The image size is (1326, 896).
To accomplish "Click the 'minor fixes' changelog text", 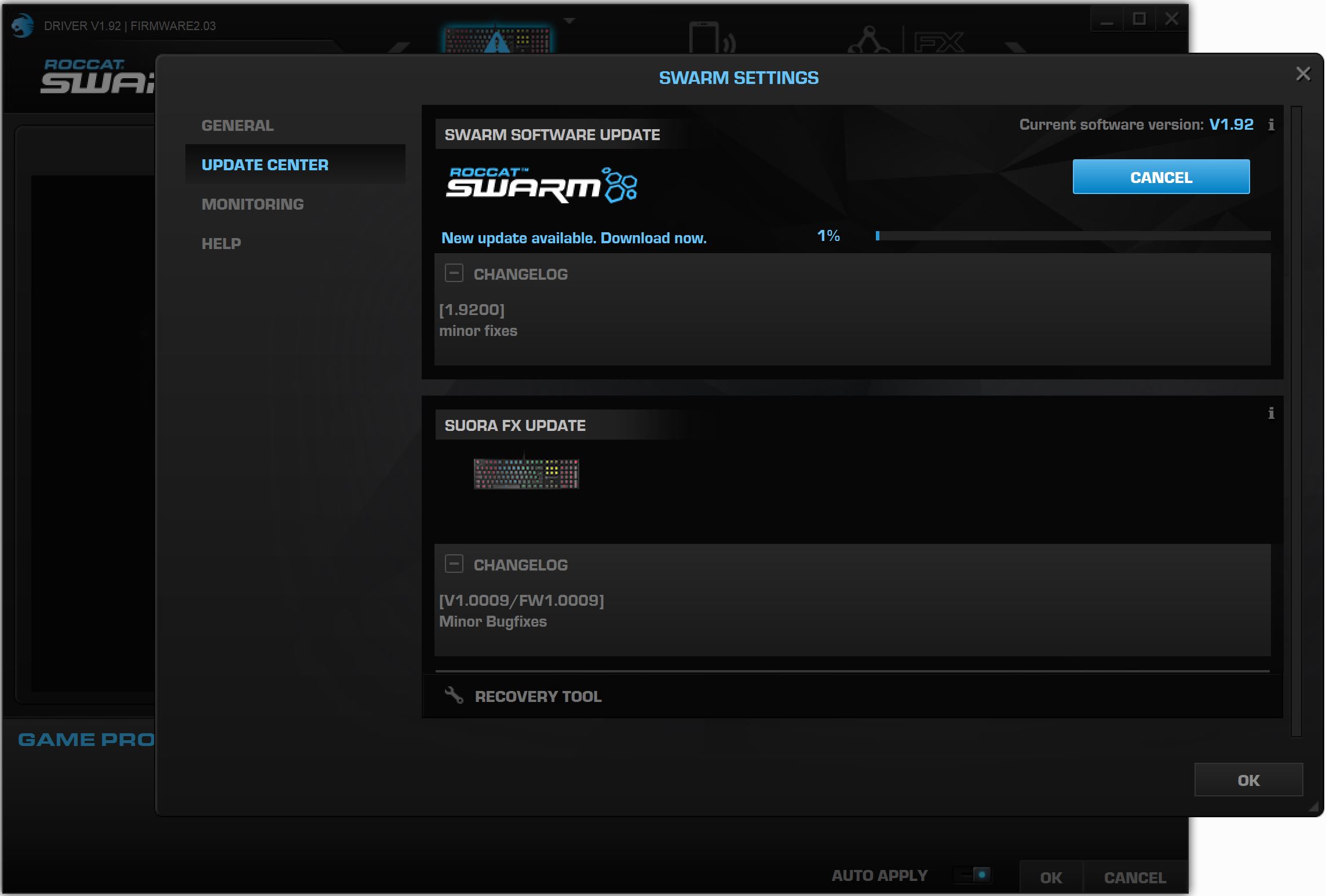I will pos(478,331).
